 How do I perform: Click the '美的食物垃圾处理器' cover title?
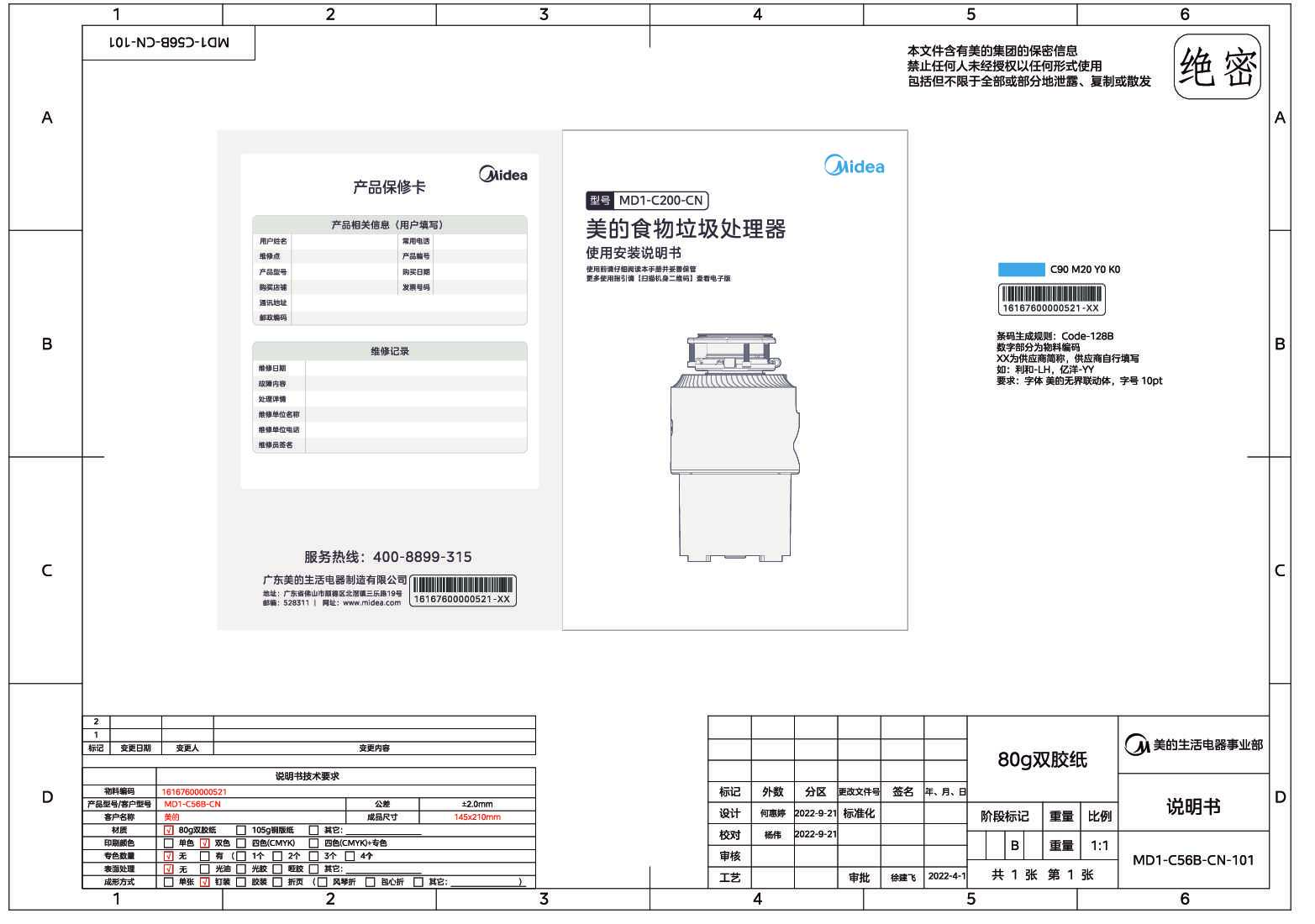point(686,229)
